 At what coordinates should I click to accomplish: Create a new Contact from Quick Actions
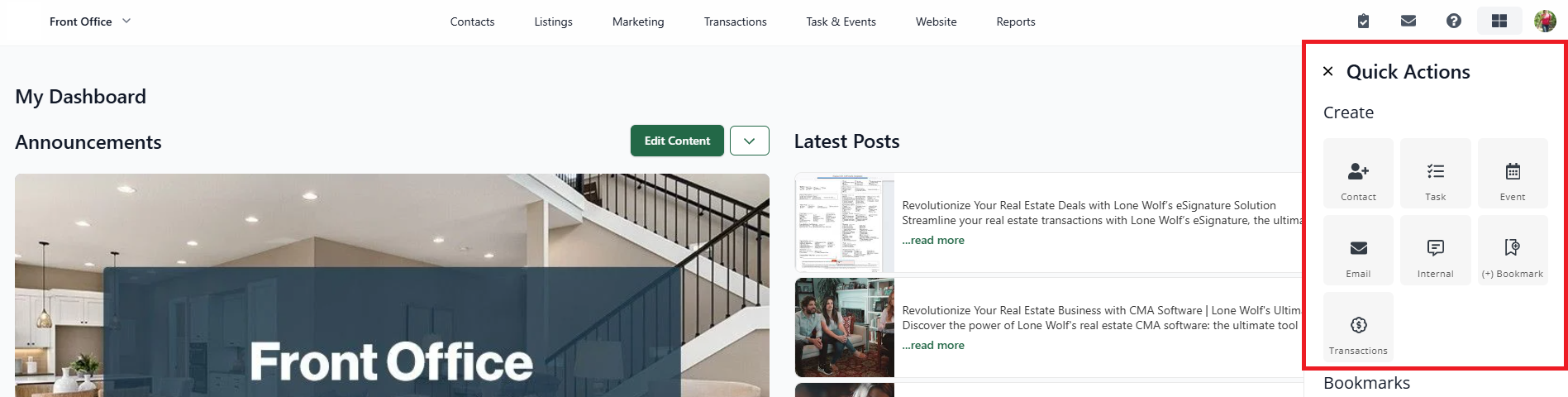(x=1358, y=173)
